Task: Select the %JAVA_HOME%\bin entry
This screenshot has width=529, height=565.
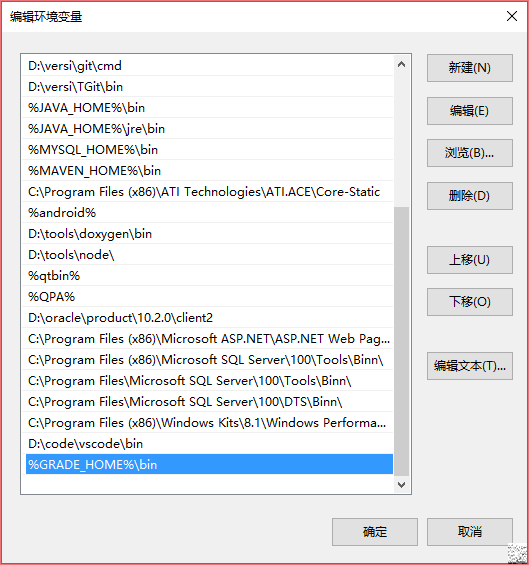Action: click(208, 108)
